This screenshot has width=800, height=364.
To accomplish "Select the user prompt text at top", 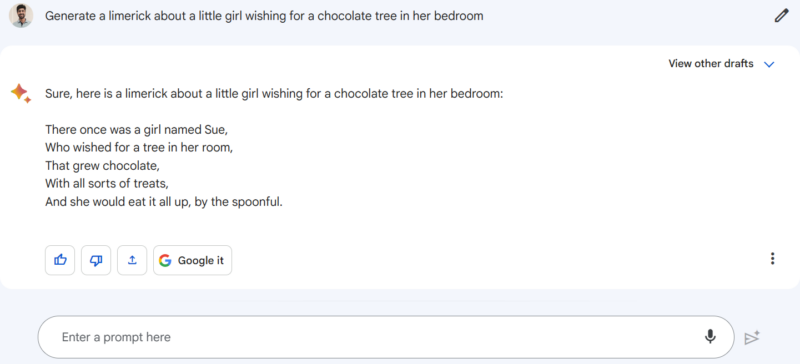I will point(264,16).
